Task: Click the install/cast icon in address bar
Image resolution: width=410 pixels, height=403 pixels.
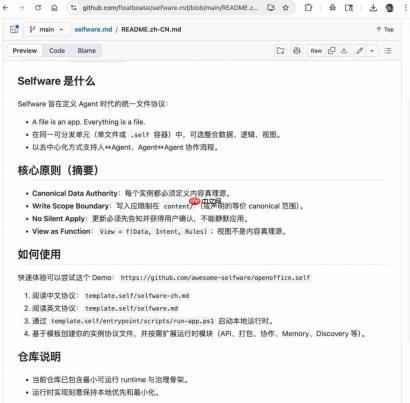Action: click(271, 7)
